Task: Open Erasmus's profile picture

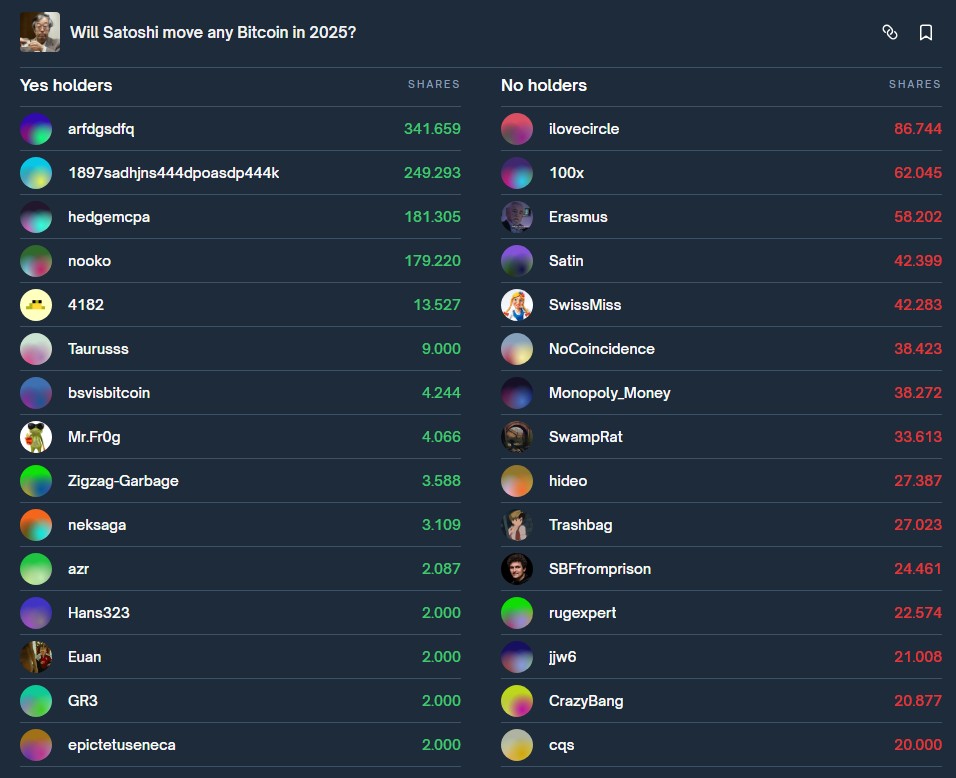Action: pyautogui.click(x=517, y=217)
